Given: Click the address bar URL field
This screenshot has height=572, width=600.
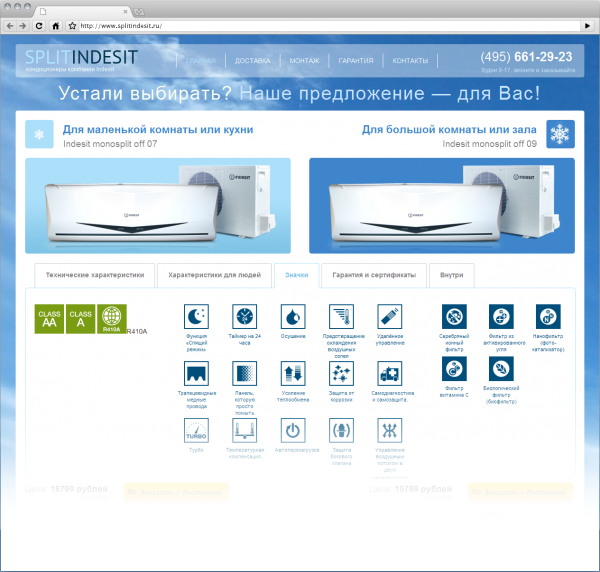Looking at the screenshot, I should coord(329,26).
